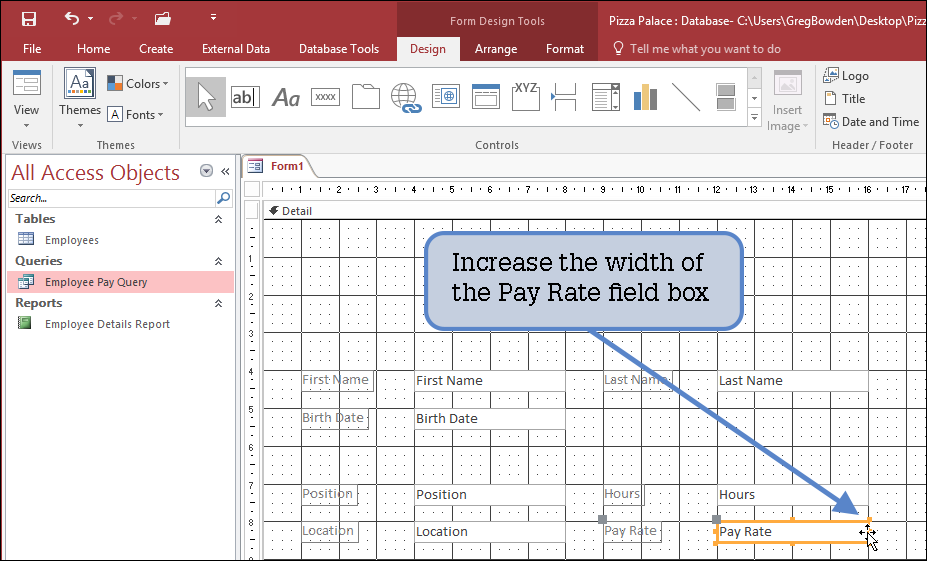Click the Redo arrow icon
The image size is (927, 561).
(x=118, y=19)
